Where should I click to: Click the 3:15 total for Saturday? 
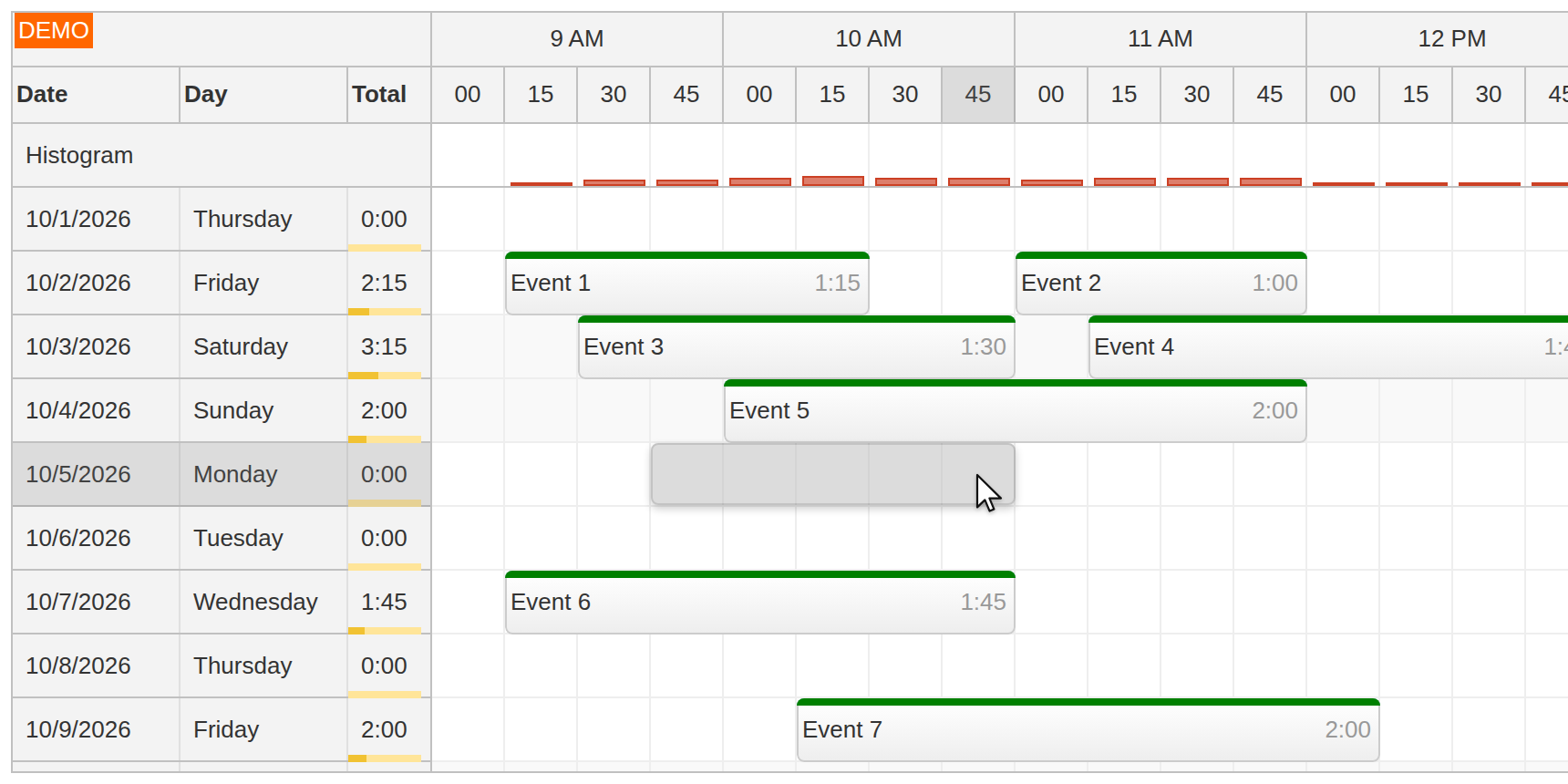click(389, 346)
